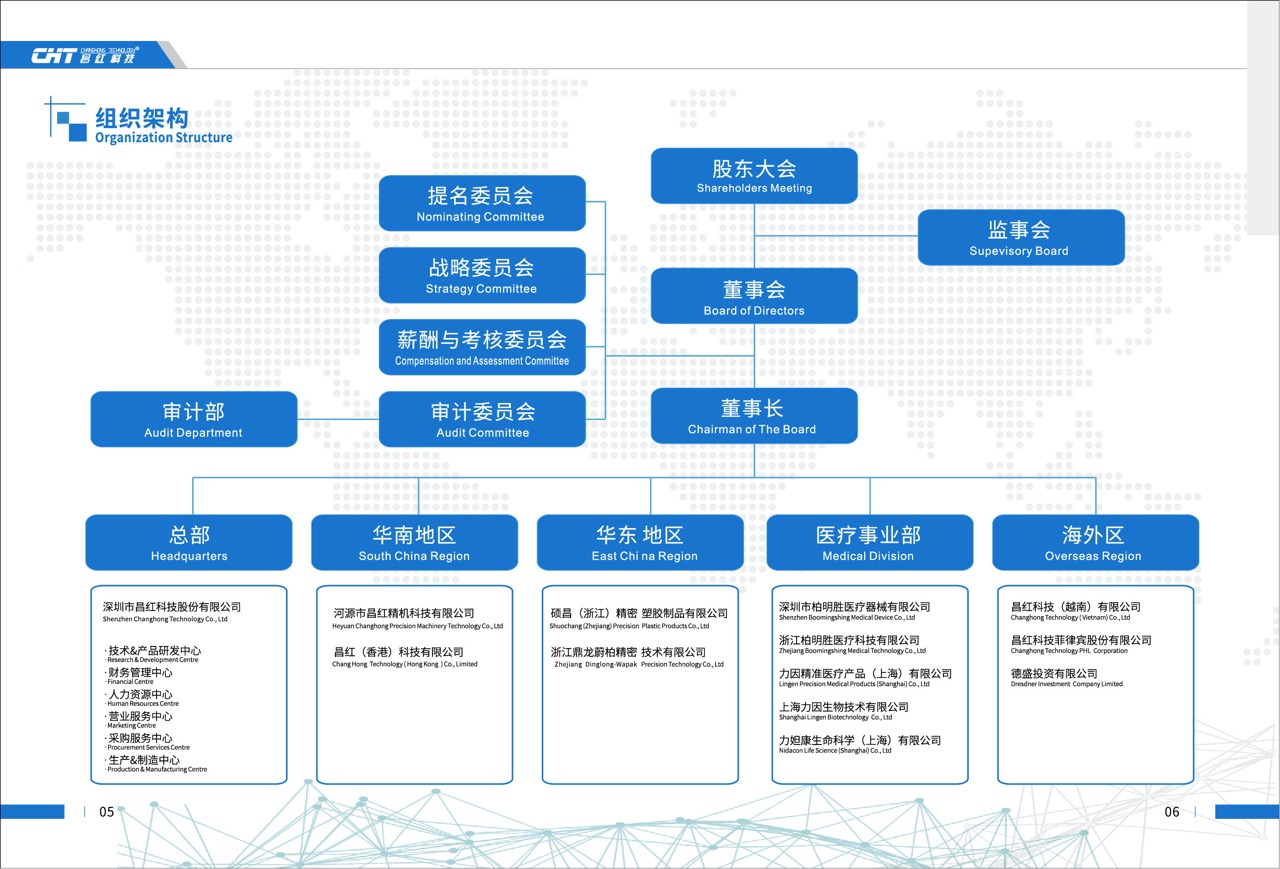Viewport: 1280px width, 869px height.
Task: Open the Audit Committee box
Action: coord(482,419)
